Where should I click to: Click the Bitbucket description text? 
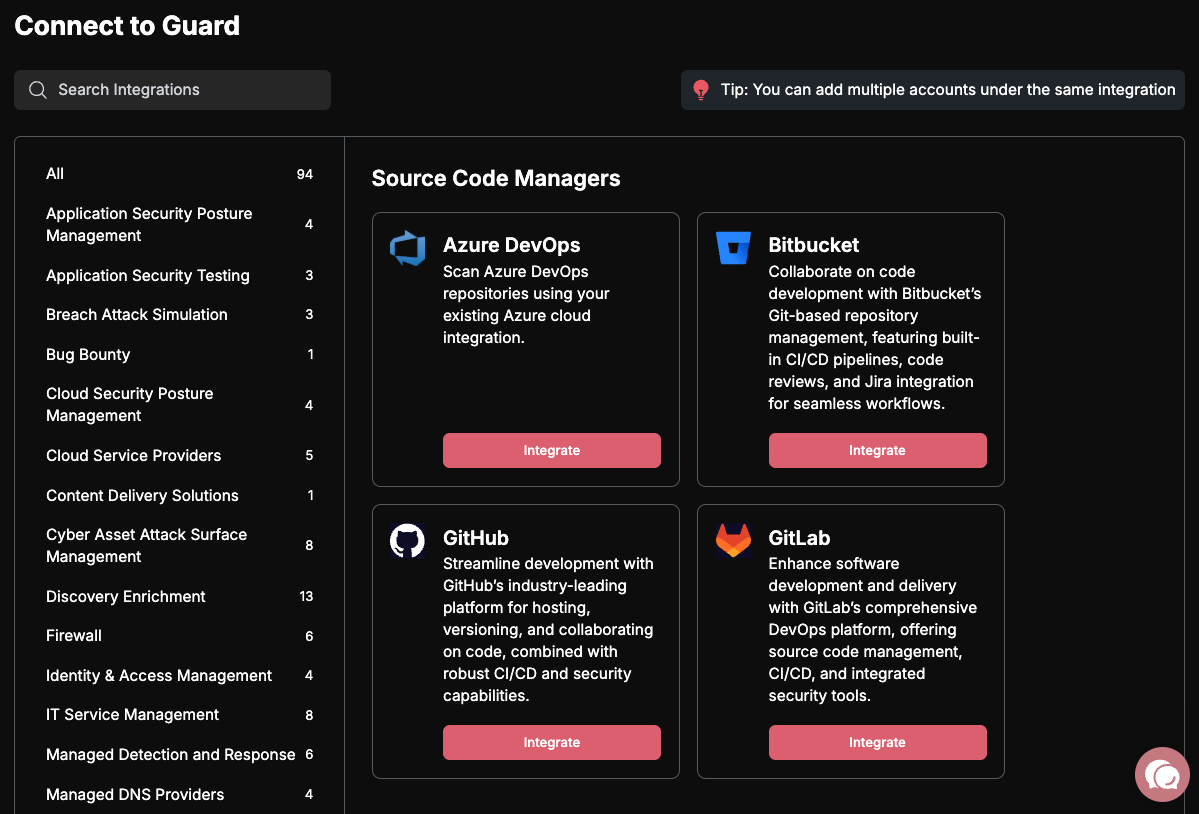coord(875,337)
